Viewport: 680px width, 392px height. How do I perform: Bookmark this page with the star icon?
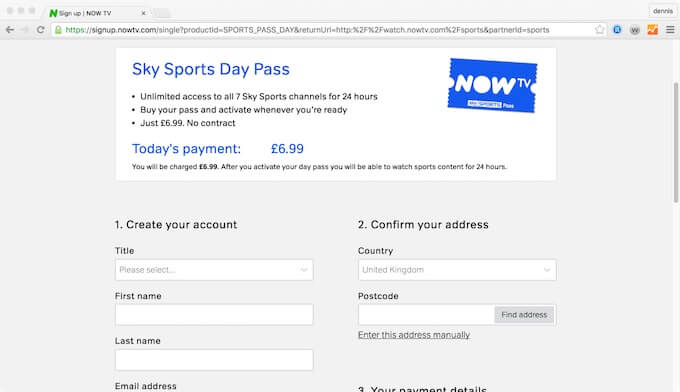tap(599, 29)
